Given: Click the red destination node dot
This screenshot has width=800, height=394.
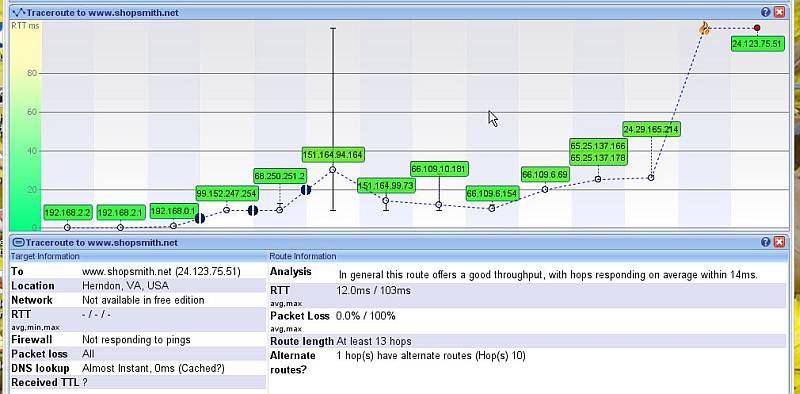Looking at the screenshot, I should tap(757, 28).
